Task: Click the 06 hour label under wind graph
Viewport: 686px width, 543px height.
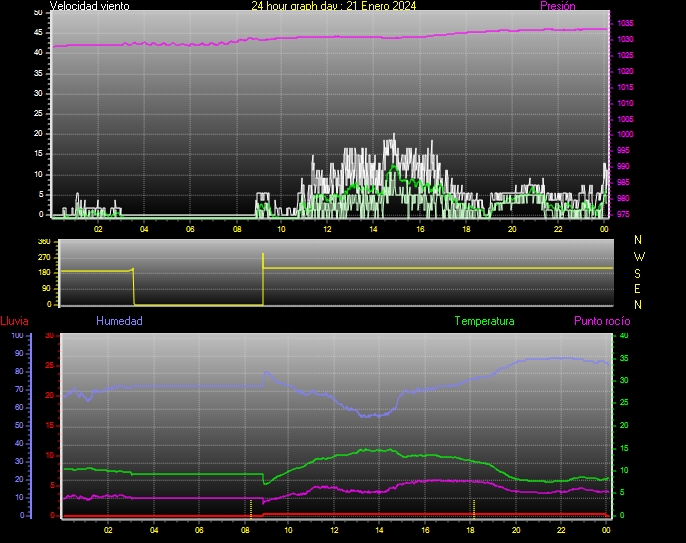Action: pyautogui.click(x=190, y=229)
